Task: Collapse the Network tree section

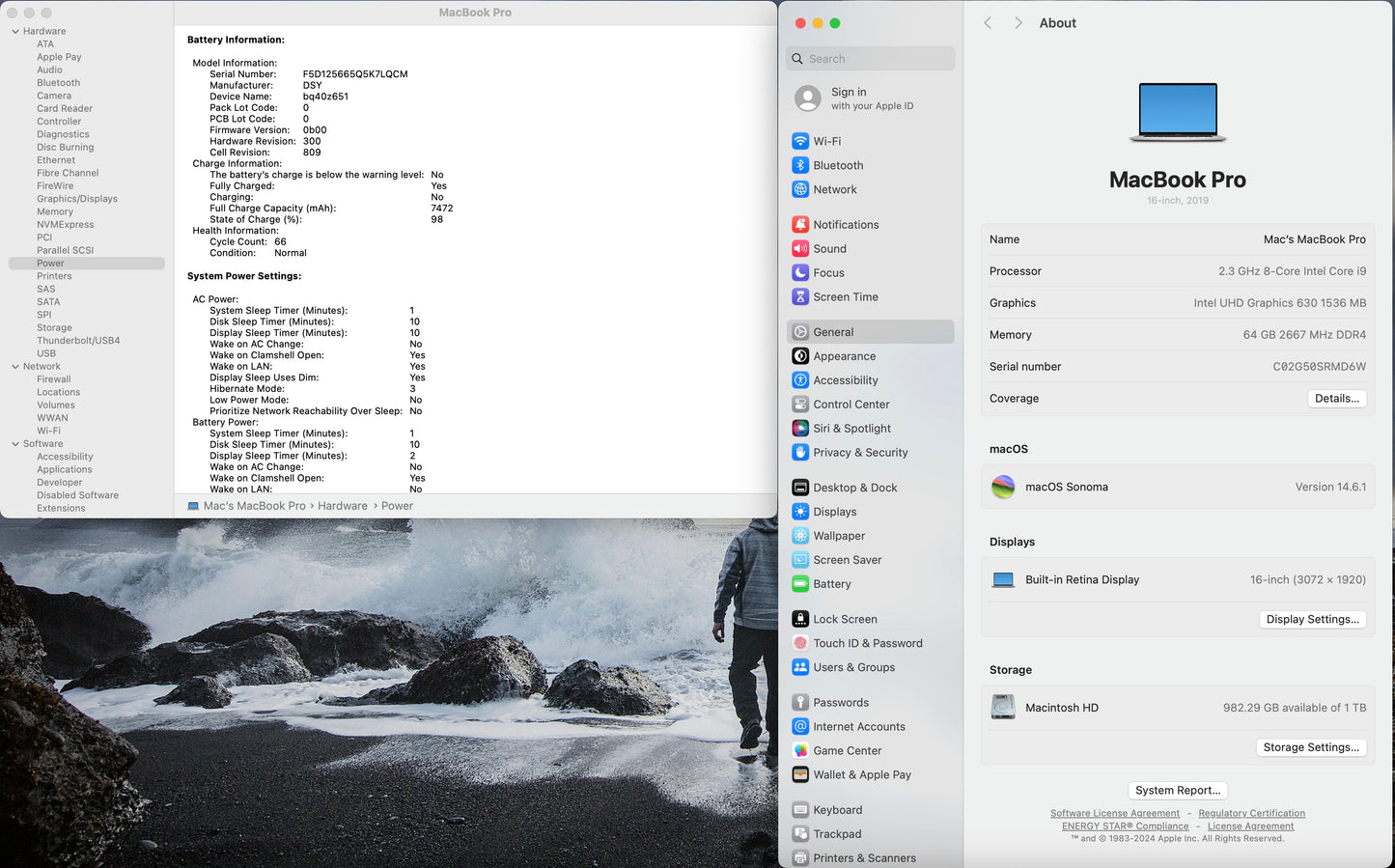Action: (15, 366)
